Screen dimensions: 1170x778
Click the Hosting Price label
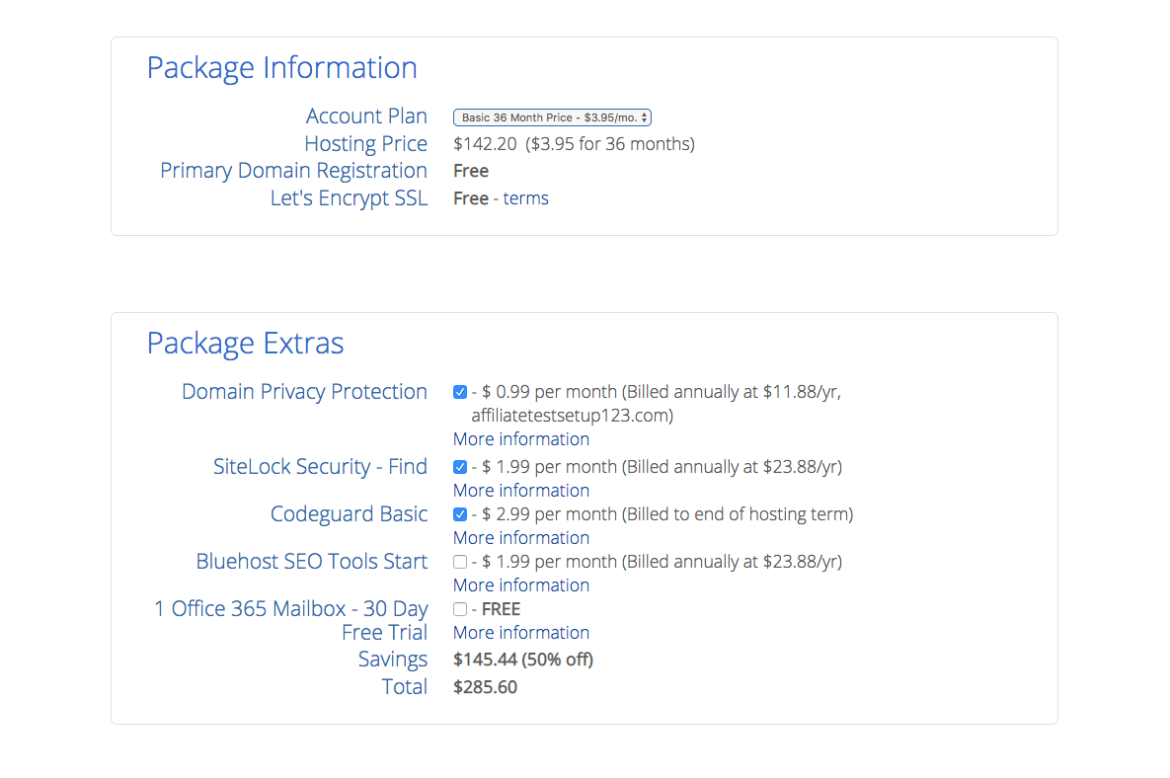coord(366,144)
